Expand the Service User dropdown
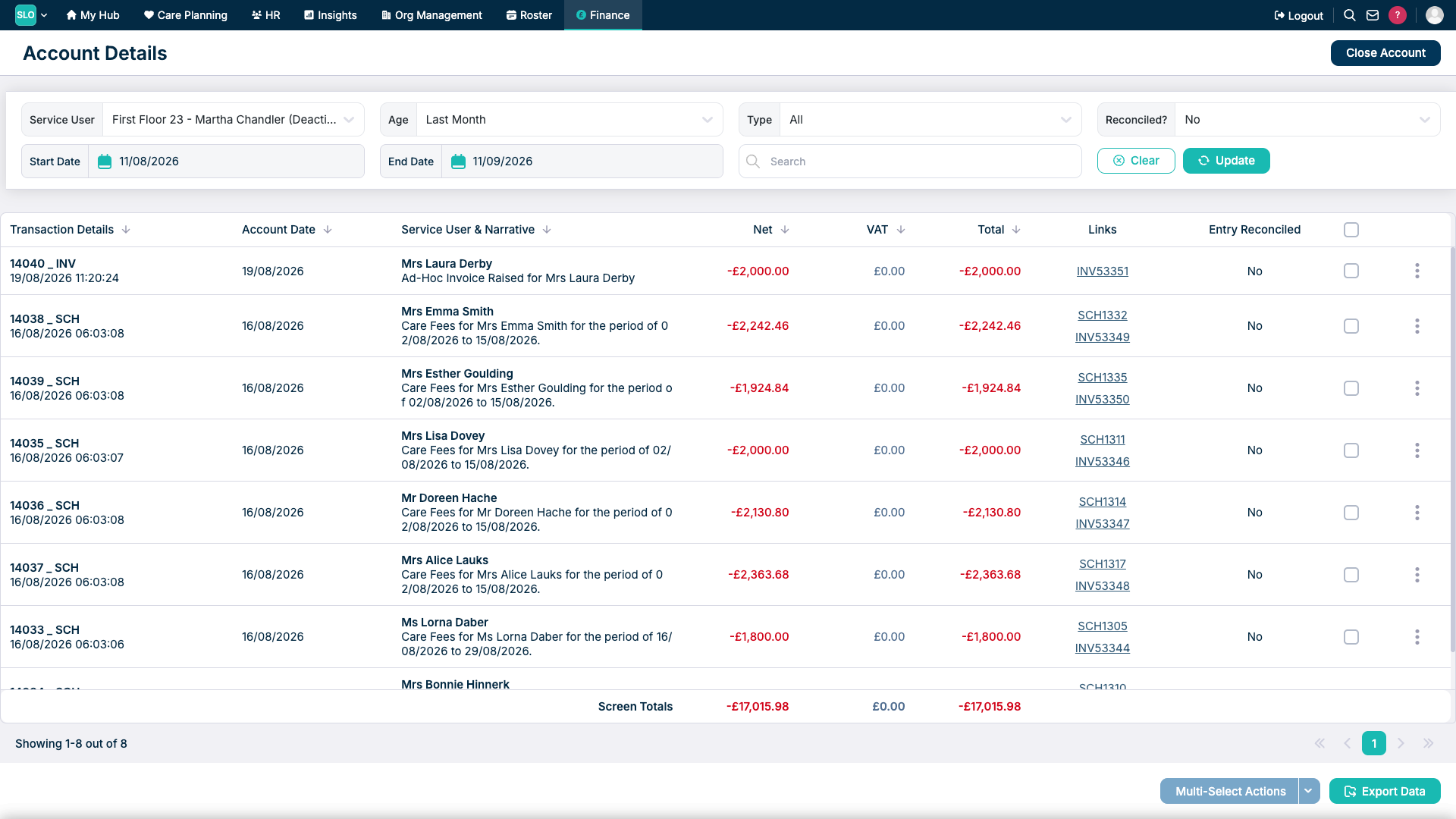Viewport: 1456px width, 819px height. click(234, 120)
